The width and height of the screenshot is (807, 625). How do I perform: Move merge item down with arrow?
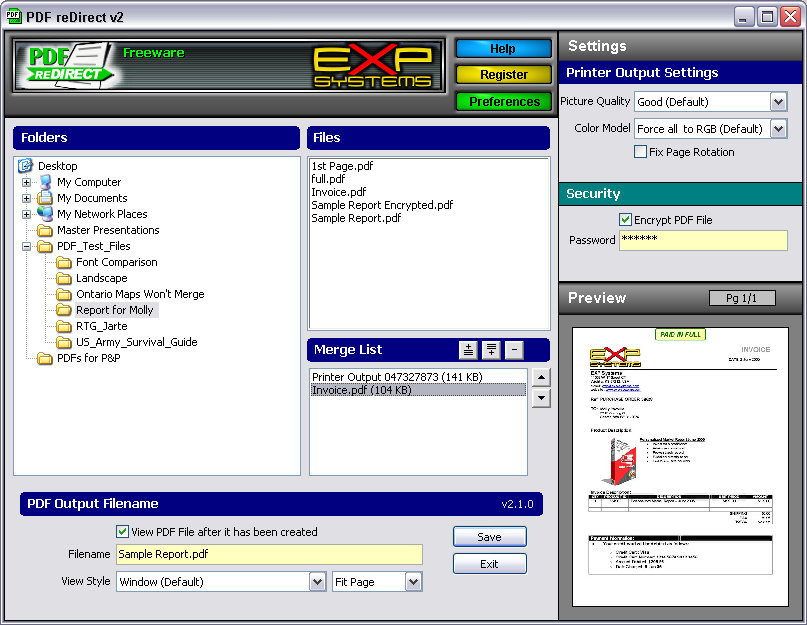tap(541, 398)
